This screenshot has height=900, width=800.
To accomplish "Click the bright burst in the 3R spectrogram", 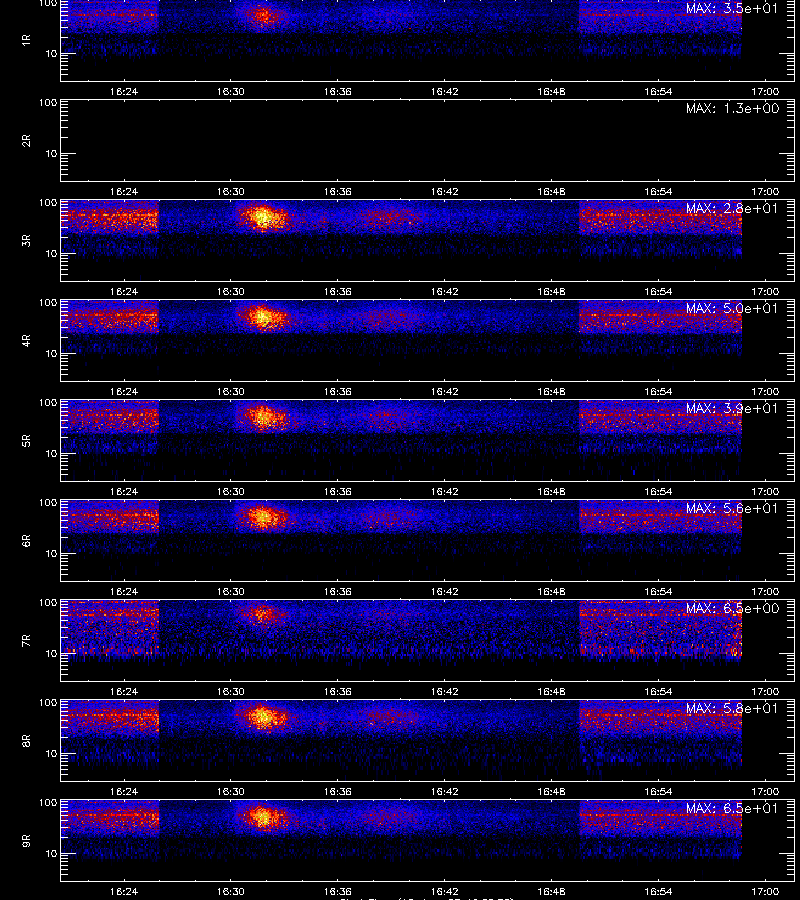I will click(263, 218).
